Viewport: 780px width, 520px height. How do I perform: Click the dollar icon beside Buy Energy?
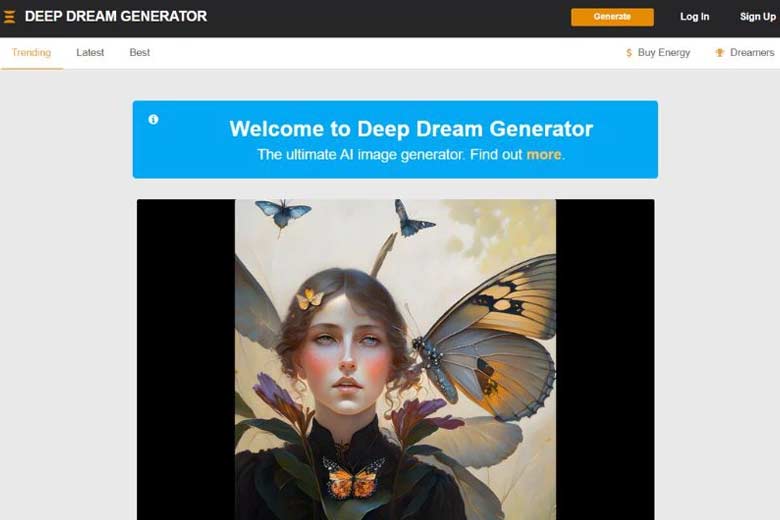click(x=629, y=53)
